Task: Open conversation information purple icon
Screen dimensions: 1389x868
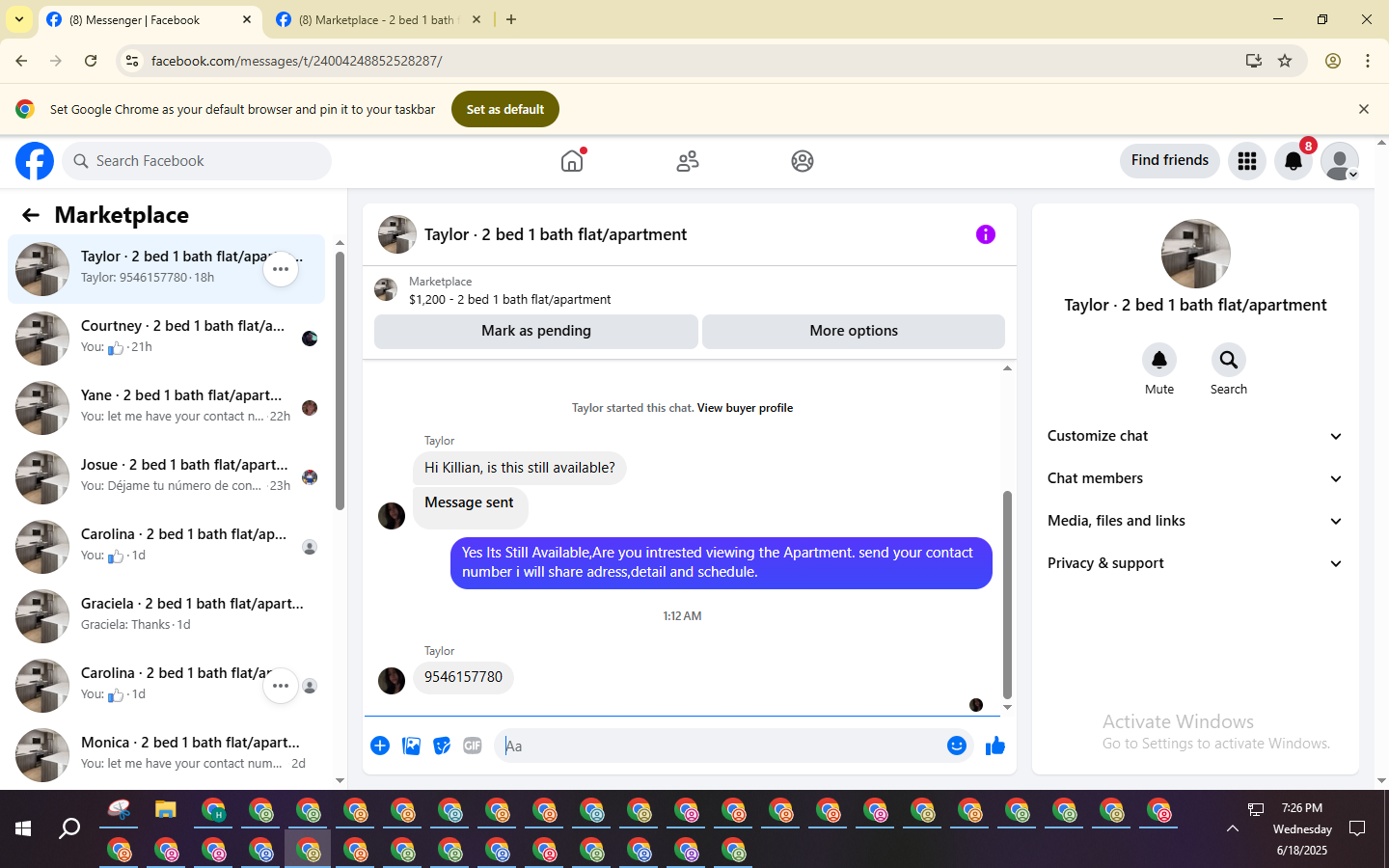Action: [986, 234]
